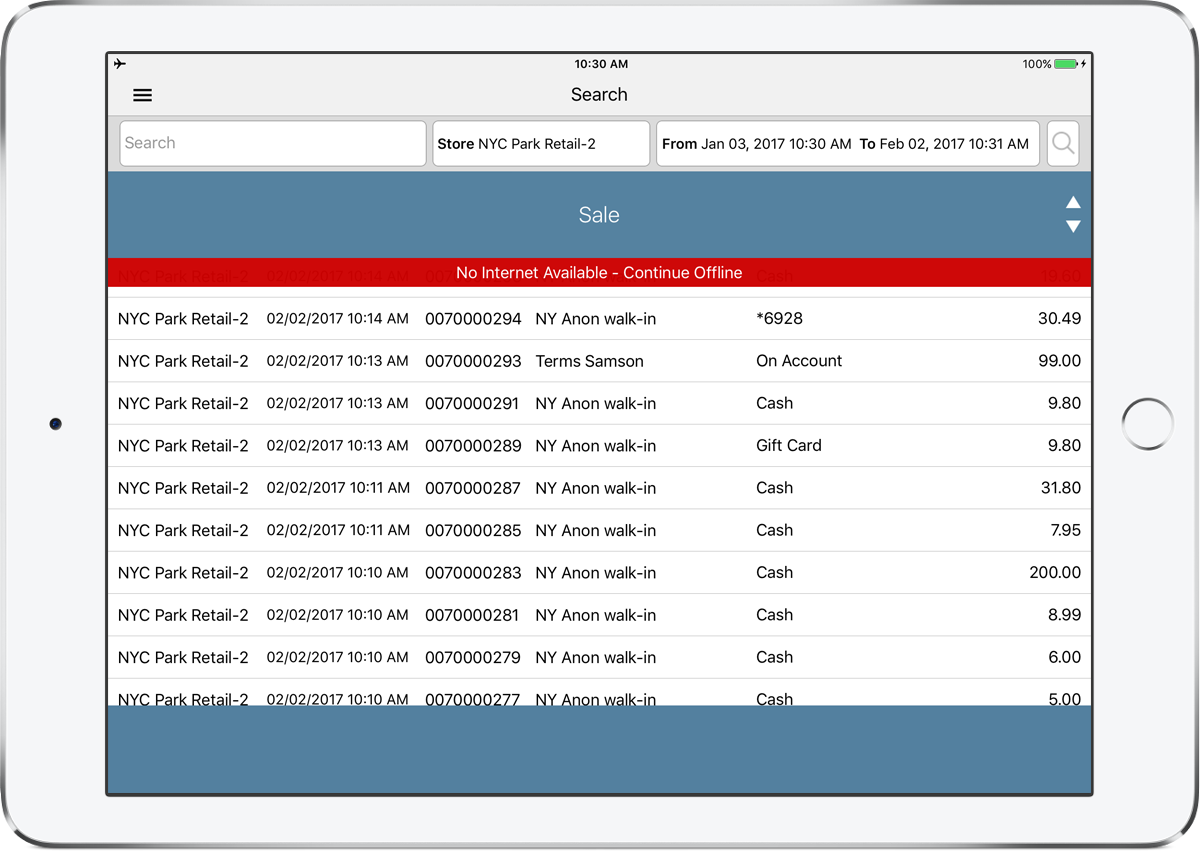Select transaction 0070000281
This screenshot has width=1200, height=851.
tap(599, 615)
